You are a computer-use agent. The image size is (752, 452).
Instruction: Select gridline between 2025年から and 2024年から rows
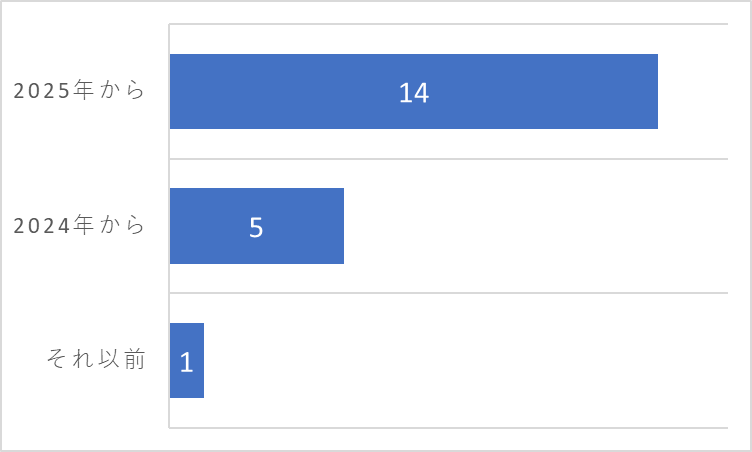[x=448, y=158]
